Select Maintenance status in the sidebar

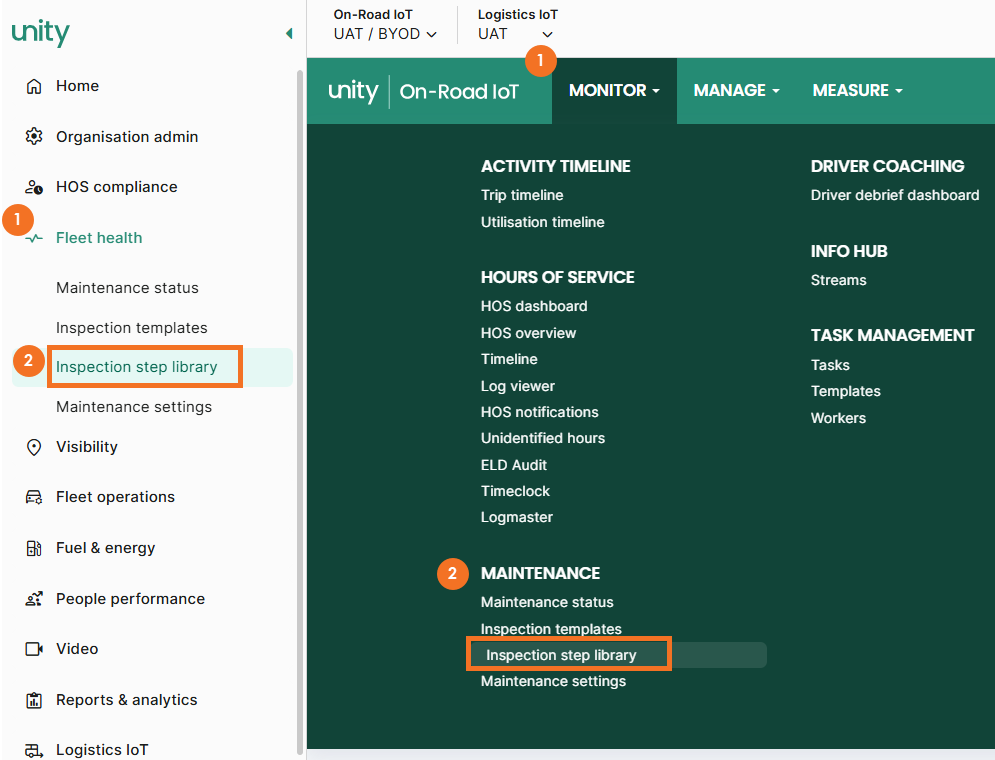[x=127, y=288]
